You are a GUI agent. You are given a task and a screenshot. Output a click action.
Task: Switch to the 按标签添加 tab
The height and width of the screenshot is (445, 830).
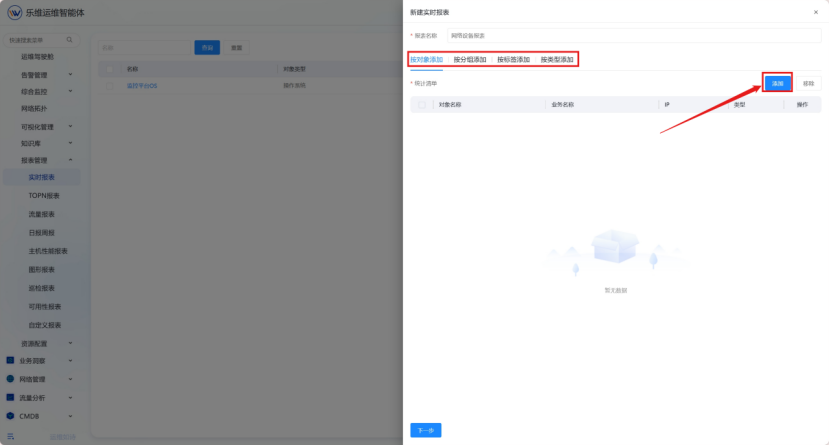pyautogui.click(x=513, y=60)
